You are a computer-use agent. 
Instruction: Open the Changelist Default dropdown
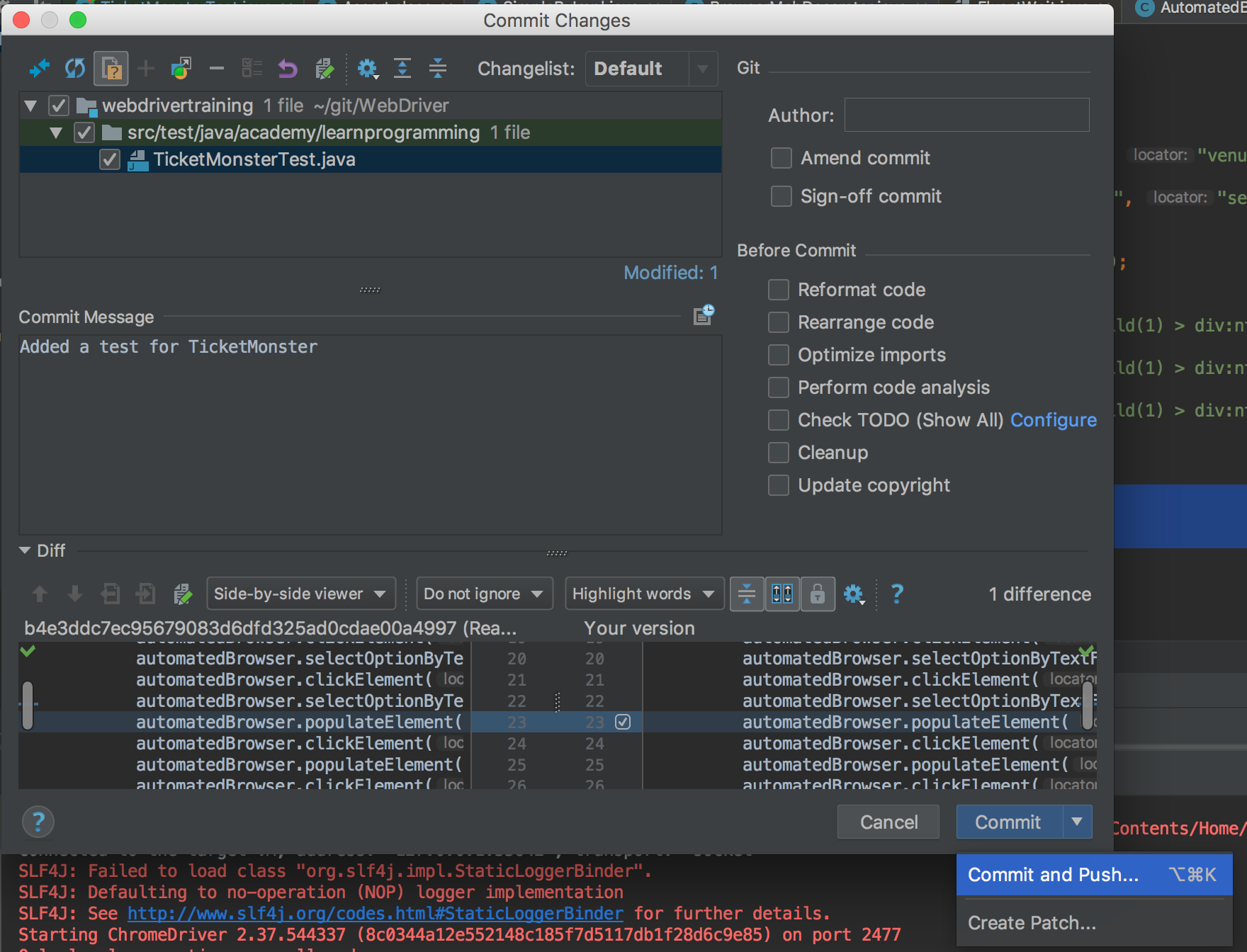tap(650, 69)
